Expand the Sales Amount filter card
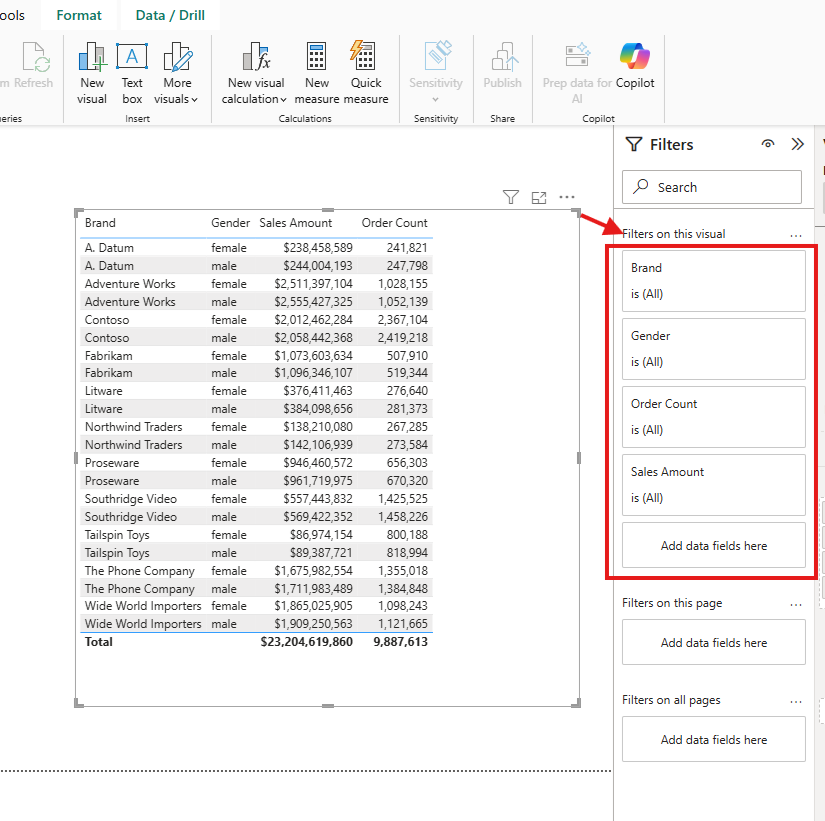Screen dimensions: 825x821 pyautogui.click(x=714, y=485)
